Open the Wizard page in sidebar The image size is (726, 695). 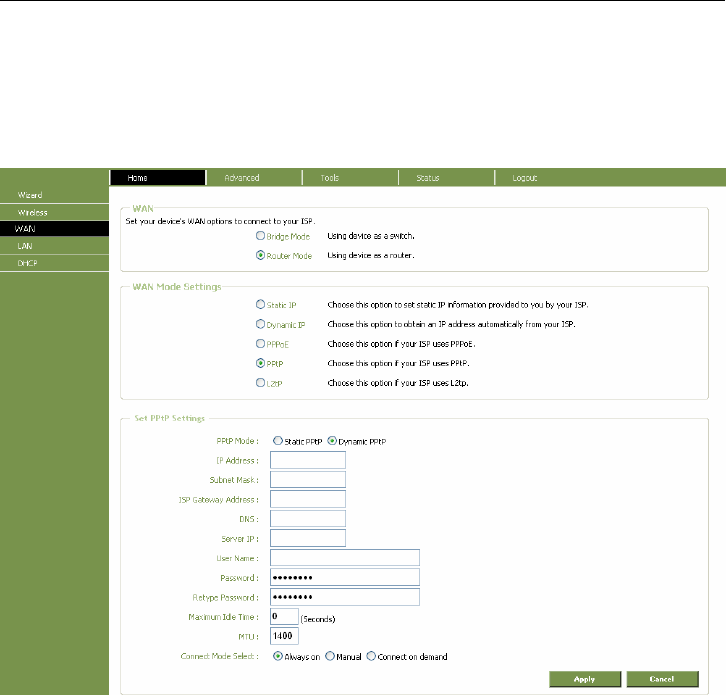coord(29,194)
